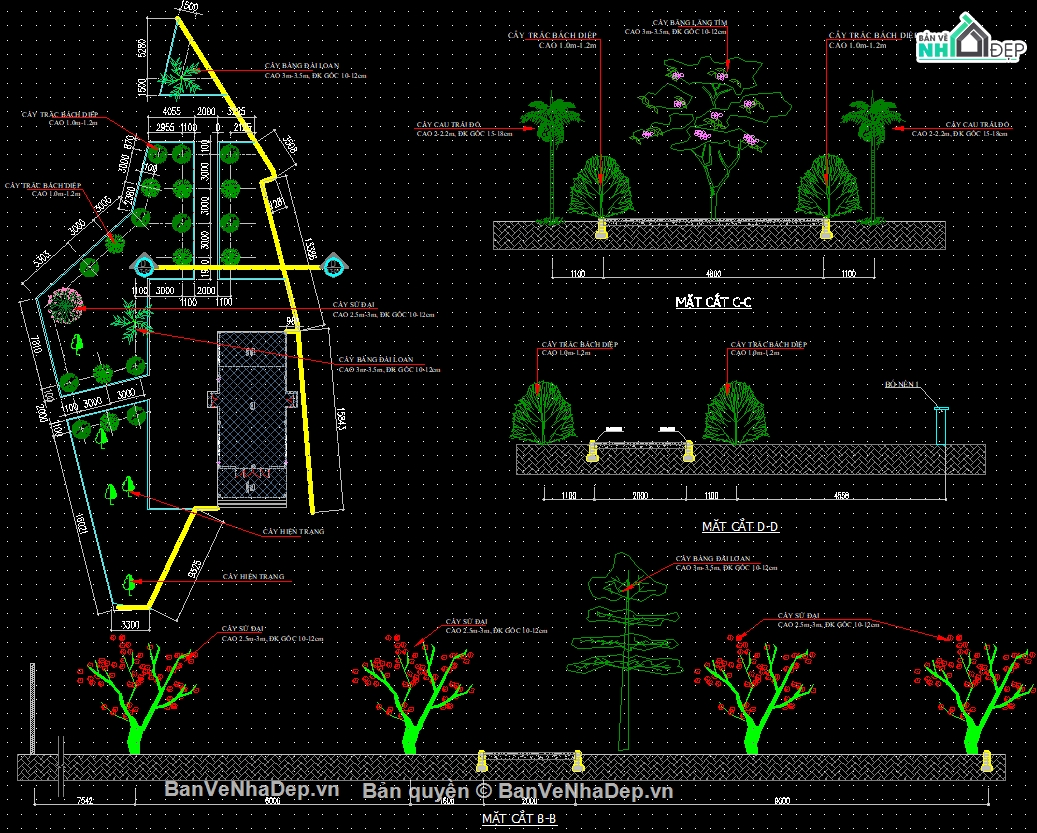Pick the tall layered tree in section B-B
Image resolution: width=1037 pixels, height=833 pixels.
coord(625,652)
